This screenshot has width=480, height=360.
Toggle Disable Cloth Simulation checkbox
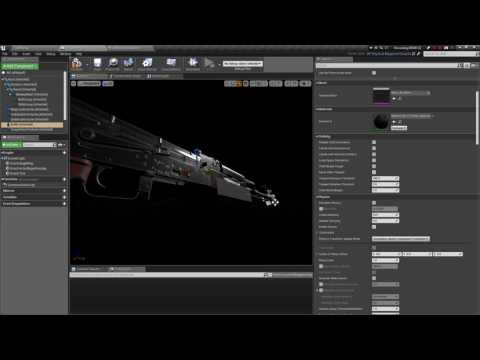[x=374, y=142]
